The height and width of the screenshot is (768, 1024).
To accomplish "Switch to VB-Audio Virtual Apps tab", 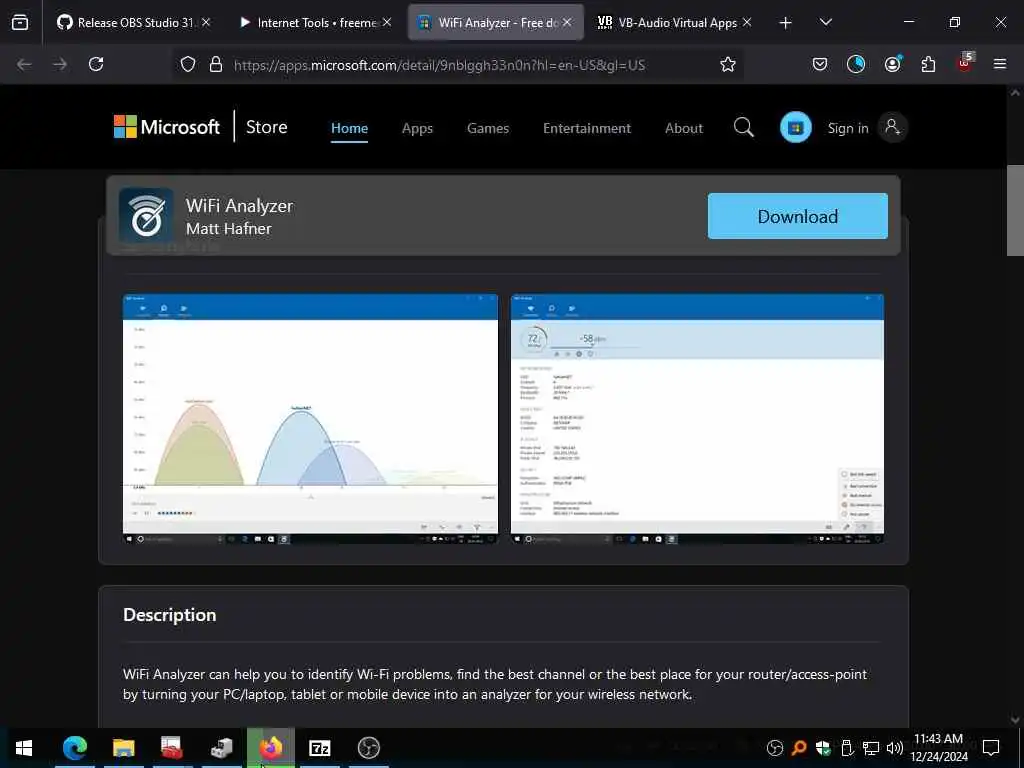I will click(x=675, y=22).
